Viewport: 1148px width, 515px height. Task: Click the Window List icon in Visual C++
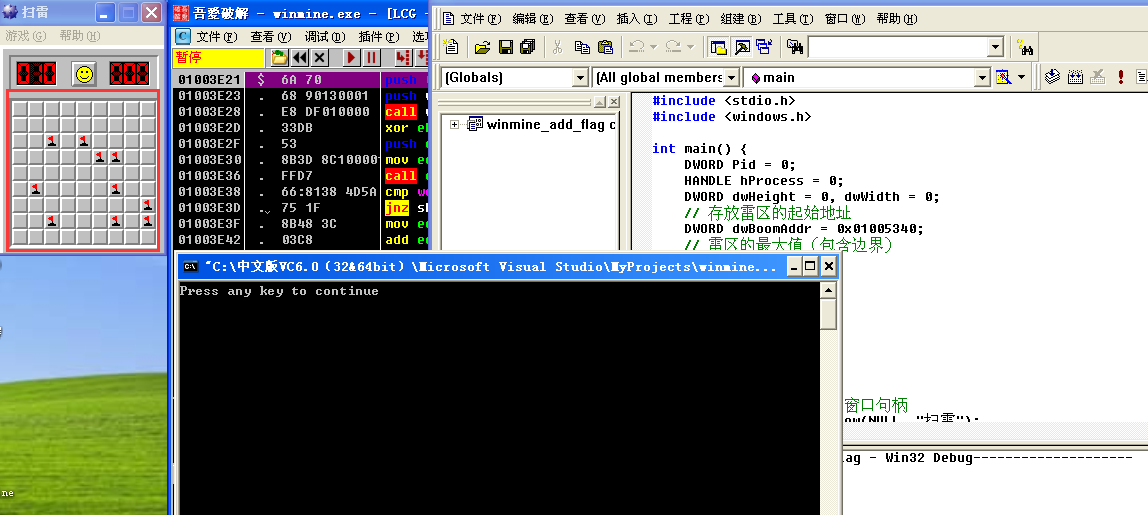[x=764, y=47]
